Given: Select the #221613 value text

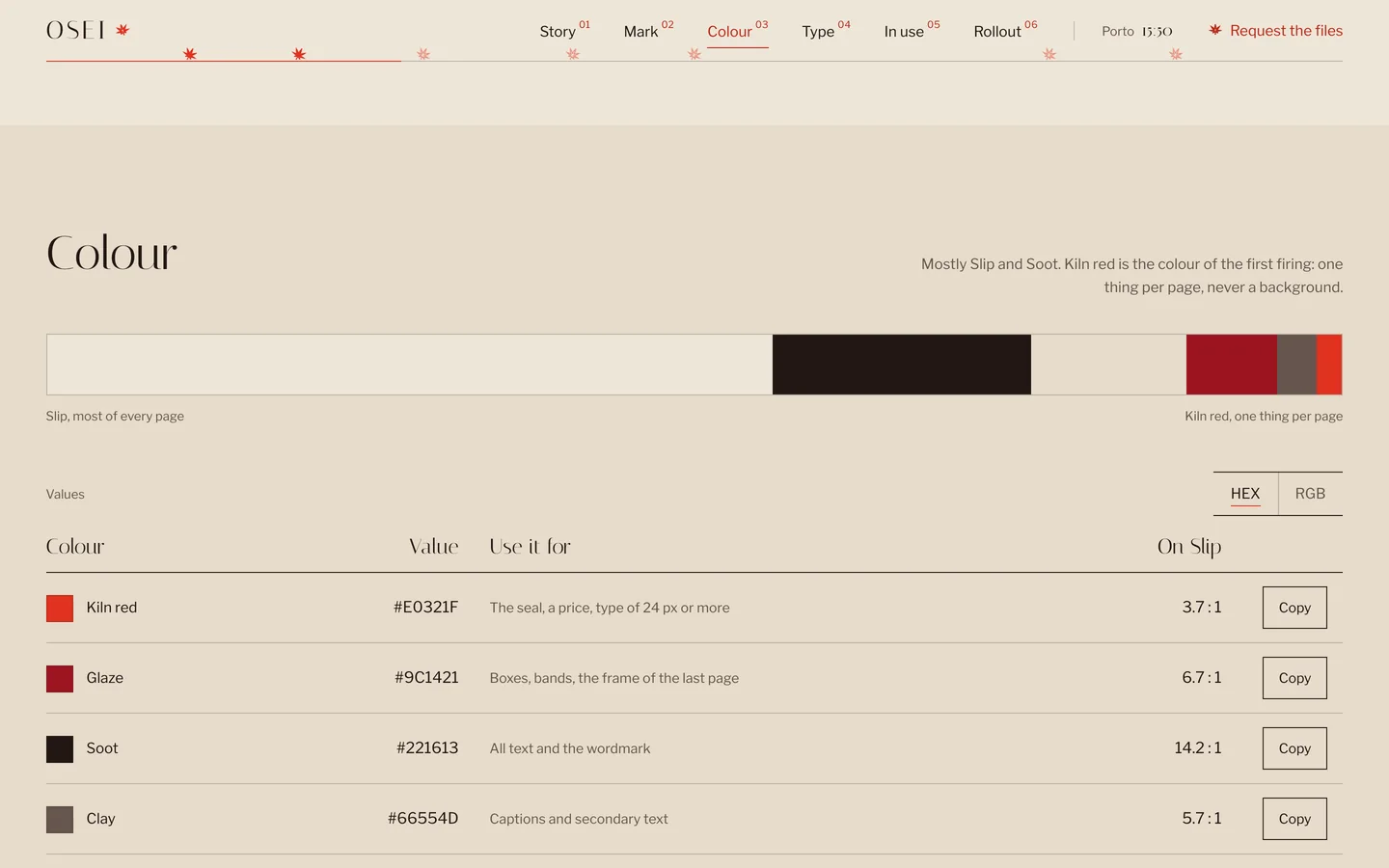Looking at the screenshot, I should 427,748.
